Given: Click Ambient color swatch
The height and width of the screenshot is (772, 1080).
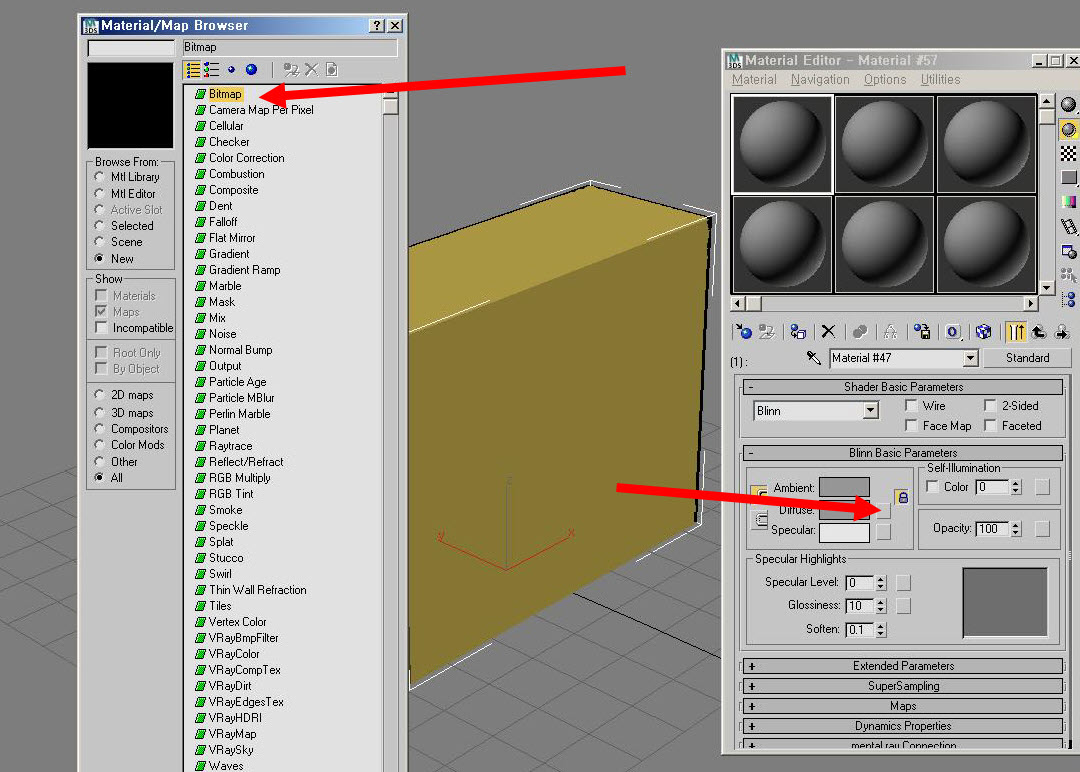Looking at the screenshot, I should 844,488.
